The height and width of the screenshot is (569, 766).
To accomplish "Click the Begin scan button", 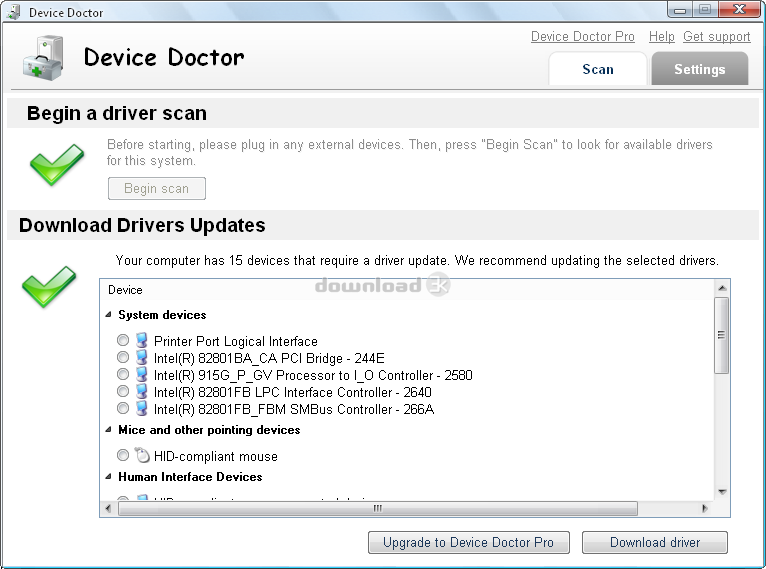I will (157, 189).
